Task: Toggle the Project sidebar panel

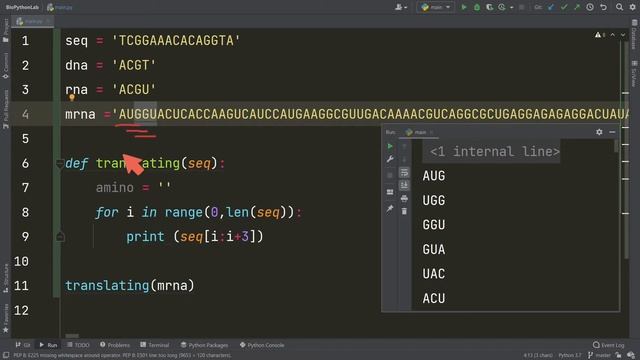Action: point(5,31)
